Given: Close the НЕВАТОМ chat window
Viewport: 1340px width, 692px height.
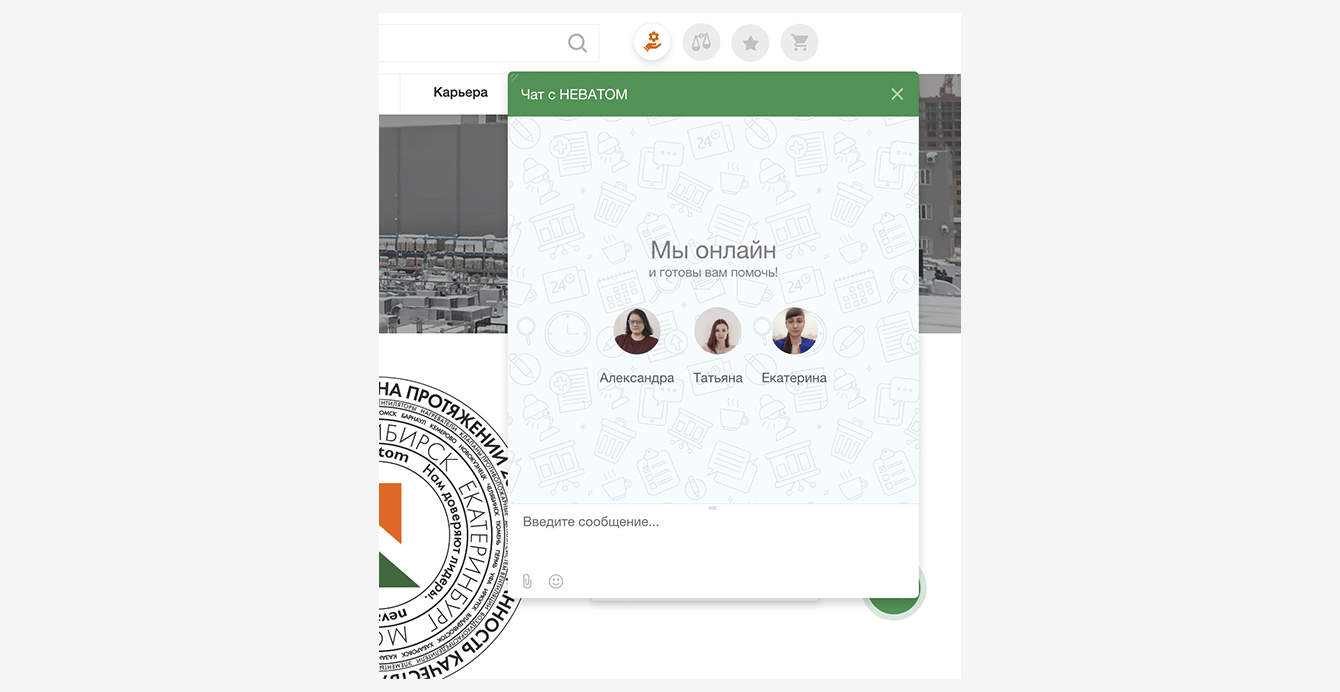Looking at the screenshot, I should pos(897,94).
